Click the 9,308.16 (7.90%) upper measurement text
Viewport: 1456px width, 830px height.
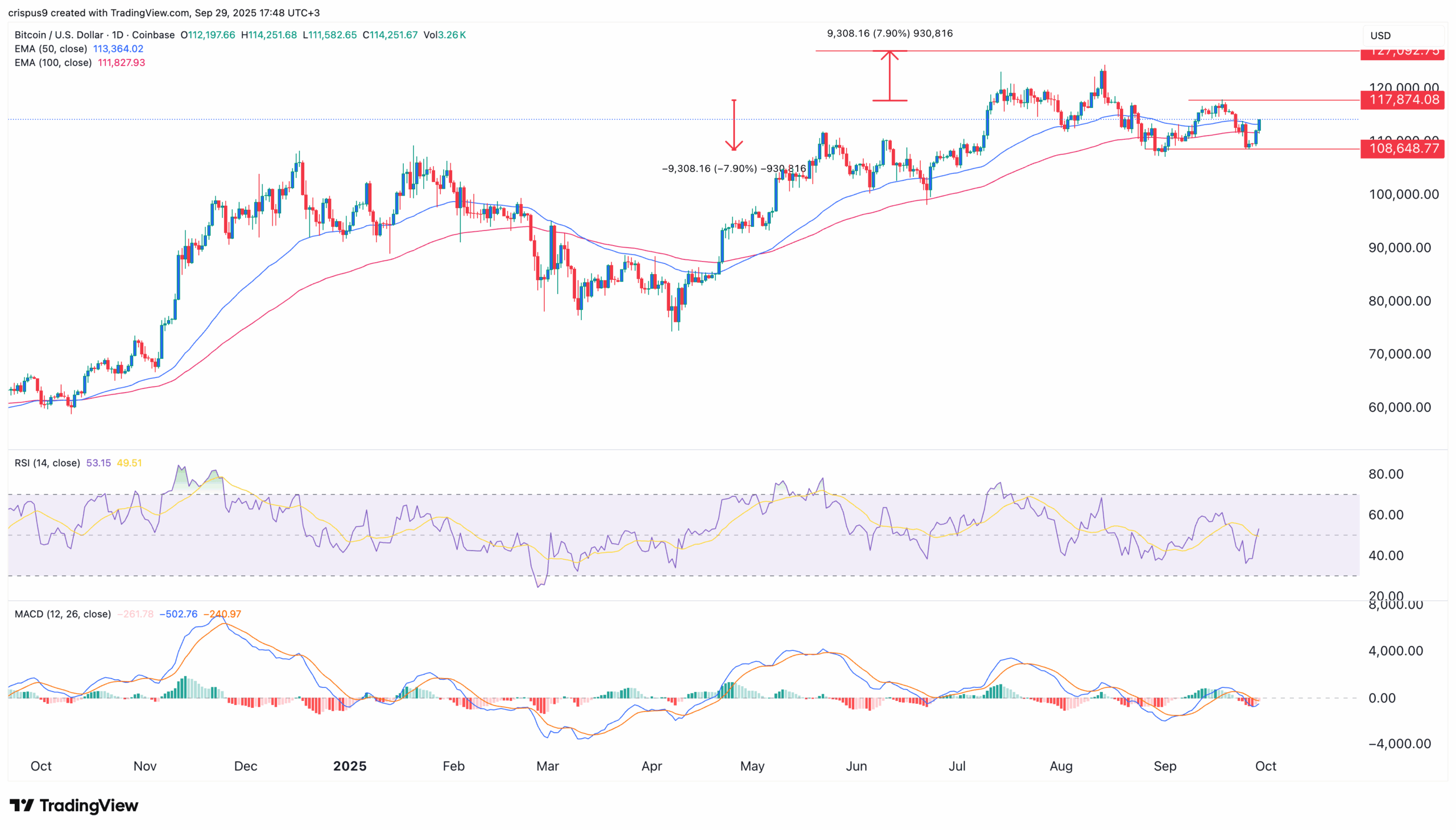(889, 33)
